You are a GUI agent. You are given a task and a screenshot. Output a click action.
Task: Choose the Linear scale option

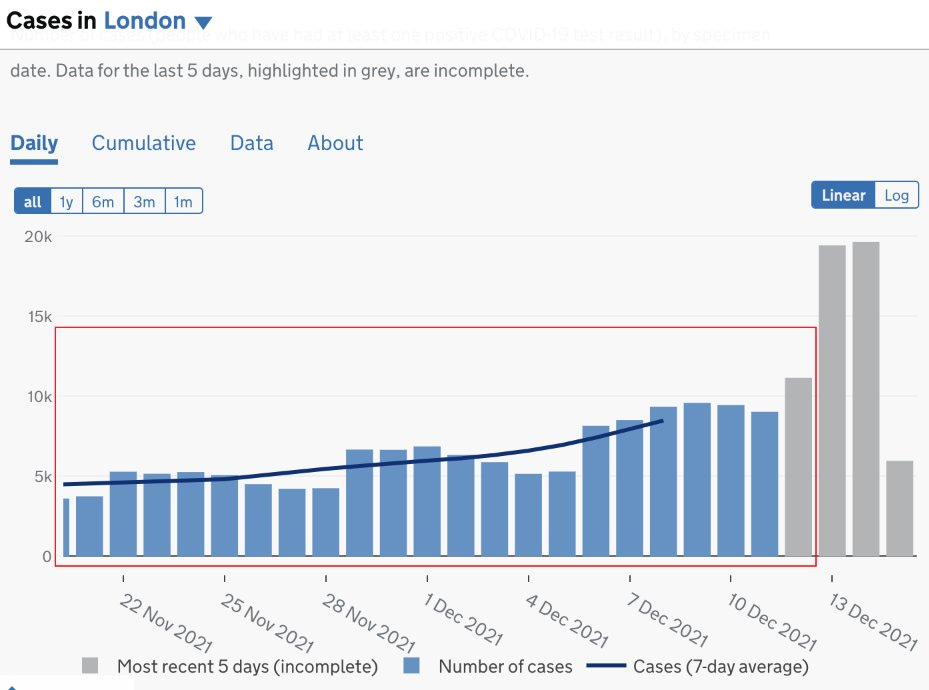843,195
